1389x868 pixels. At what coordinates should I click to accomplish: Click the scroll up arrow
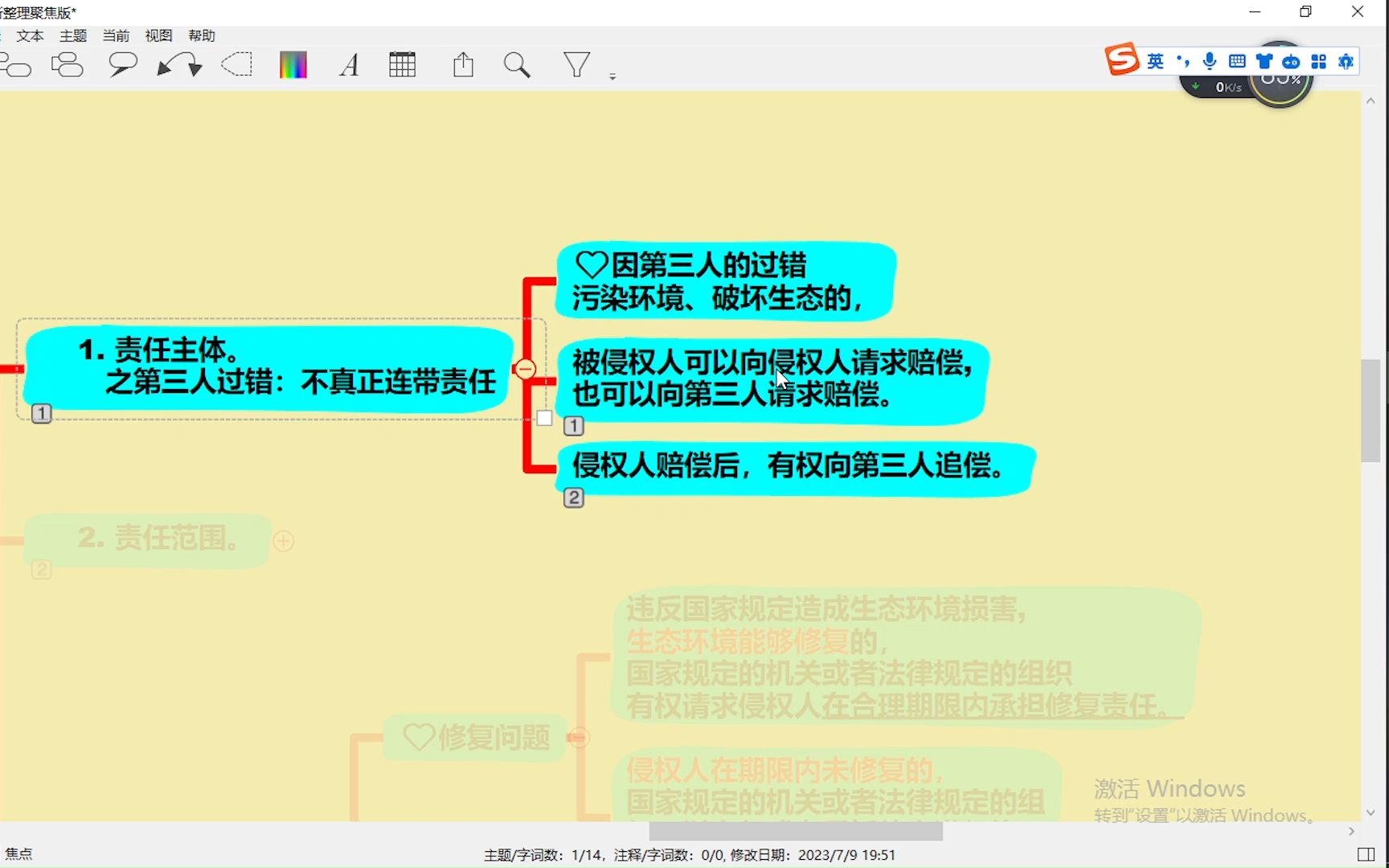(x=1371, y=101)
